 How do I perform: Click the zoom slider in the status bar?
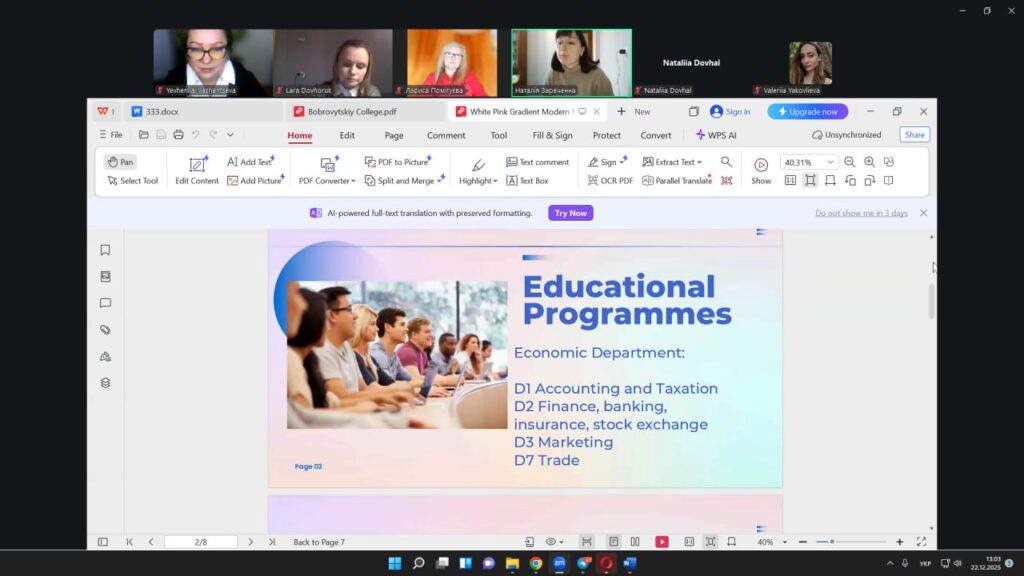click(x=832, y=542)
